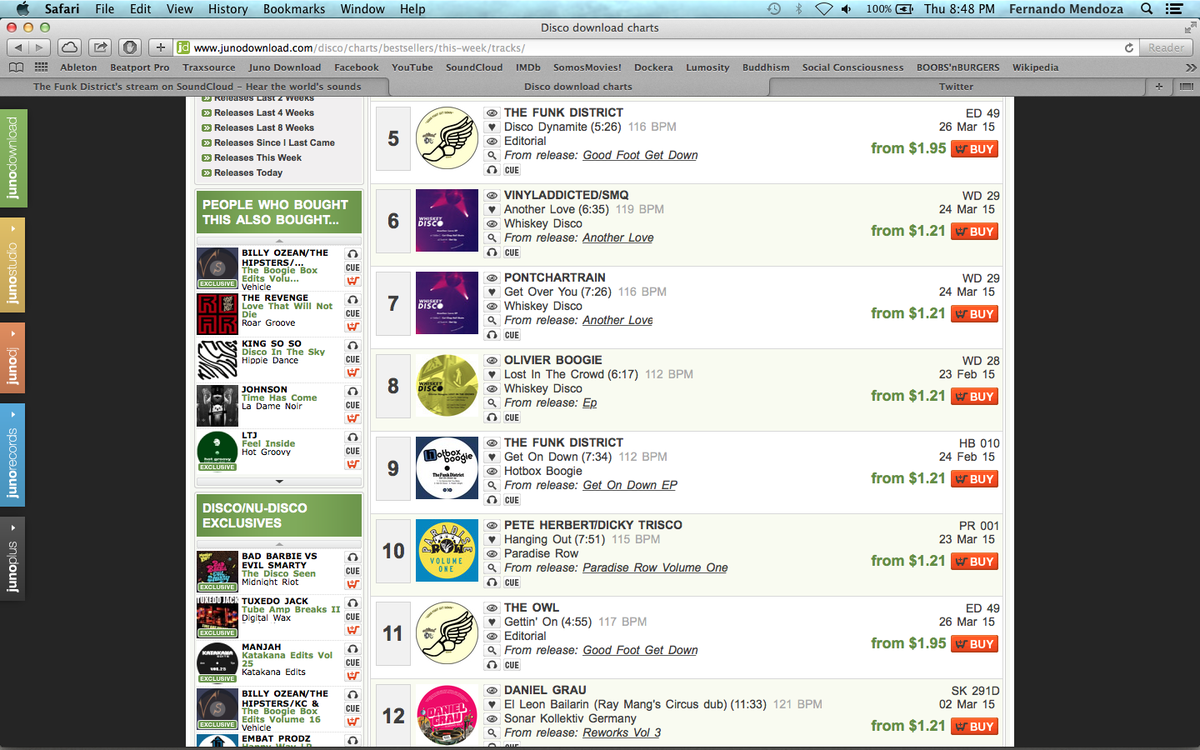Toggle eye icon next to Daniel Grau
The height and width of the screenshot is (750, 1200).
[491, 691]
